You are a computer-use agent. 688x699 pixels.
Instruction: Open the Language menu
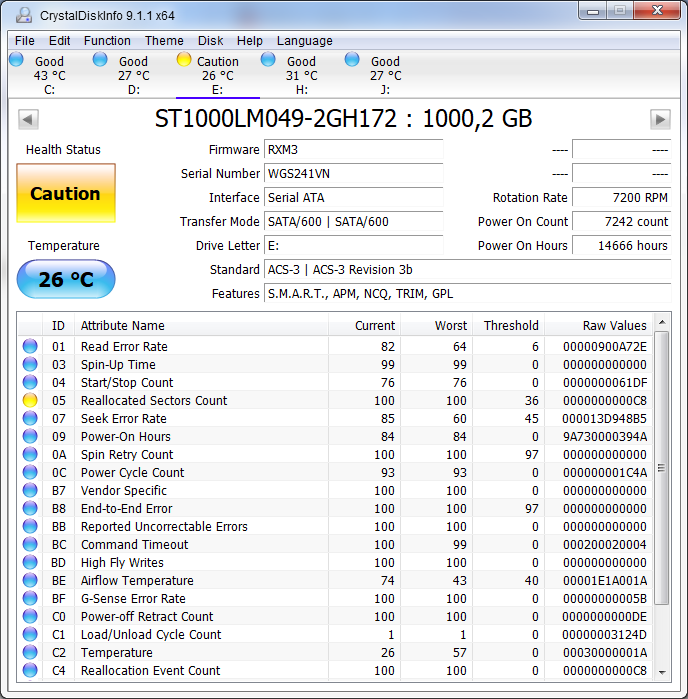305,41
